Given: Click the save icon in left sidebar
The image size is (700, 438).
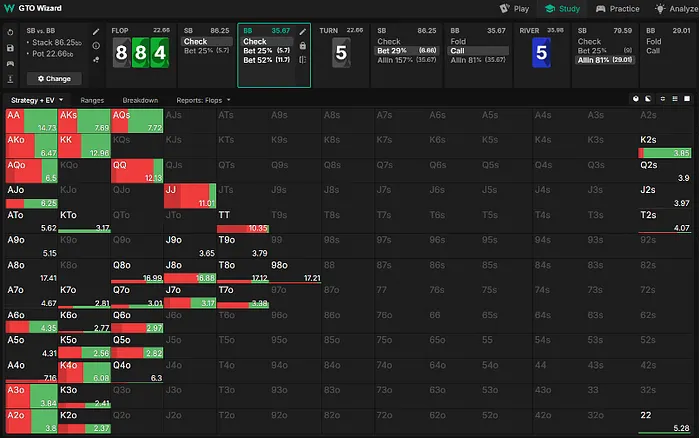Looking at the screenshot, I should tap(9, 47).
